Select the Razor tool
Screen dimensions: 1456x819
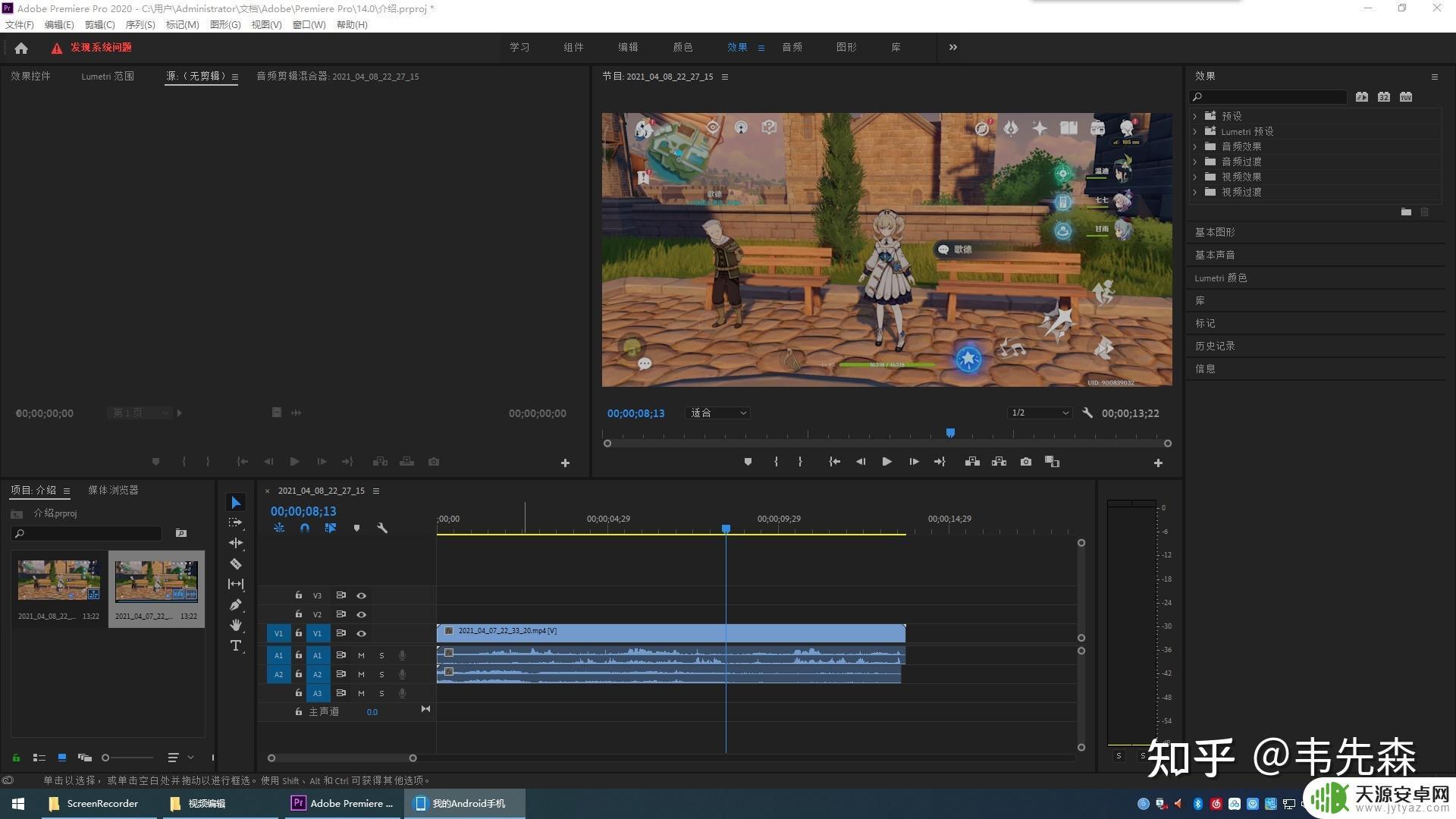pos(235,563)
